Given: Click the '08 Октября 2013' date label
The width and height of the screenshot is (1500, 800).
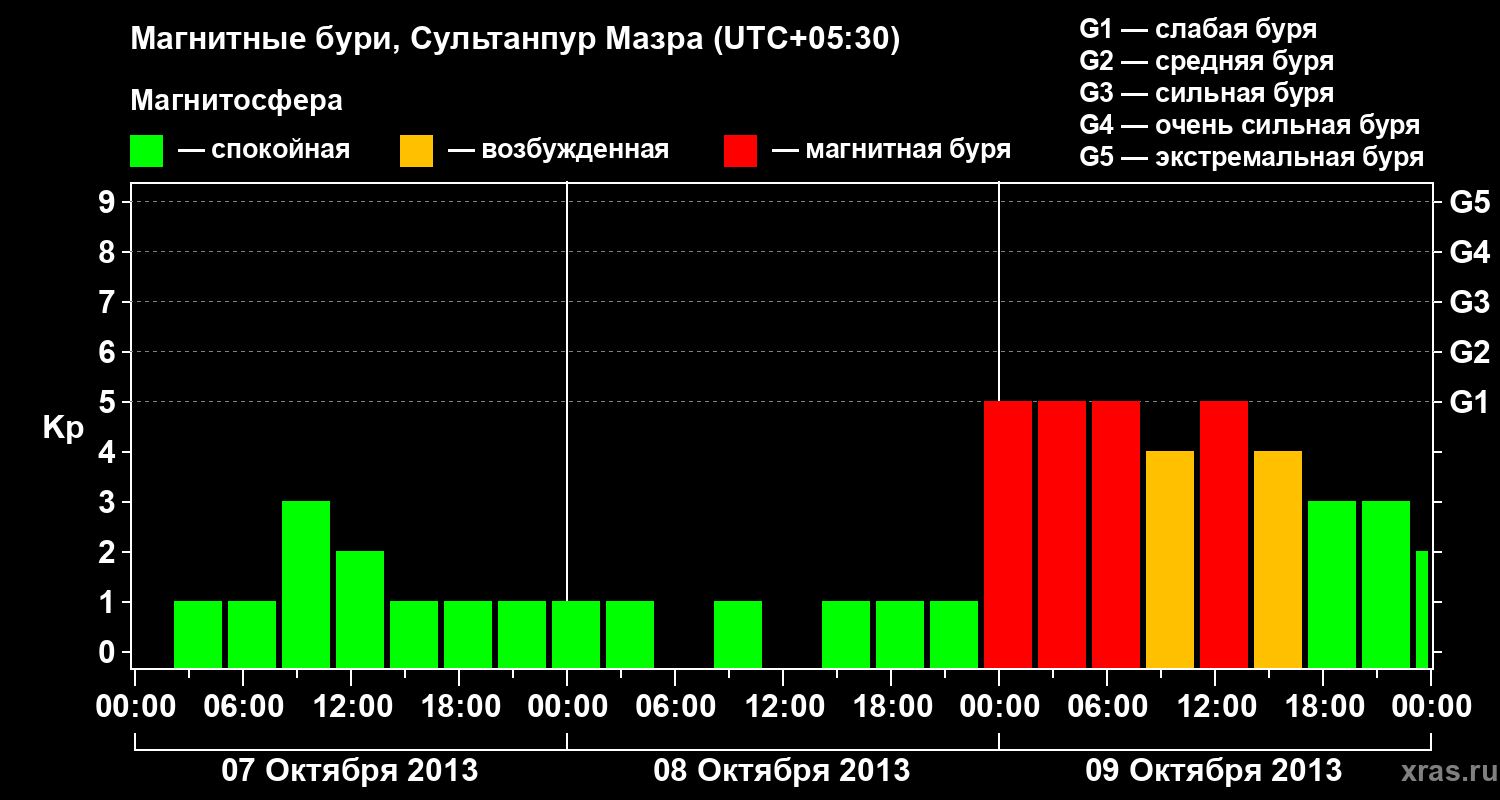Looking at the screenshot, I should point(782,771).
